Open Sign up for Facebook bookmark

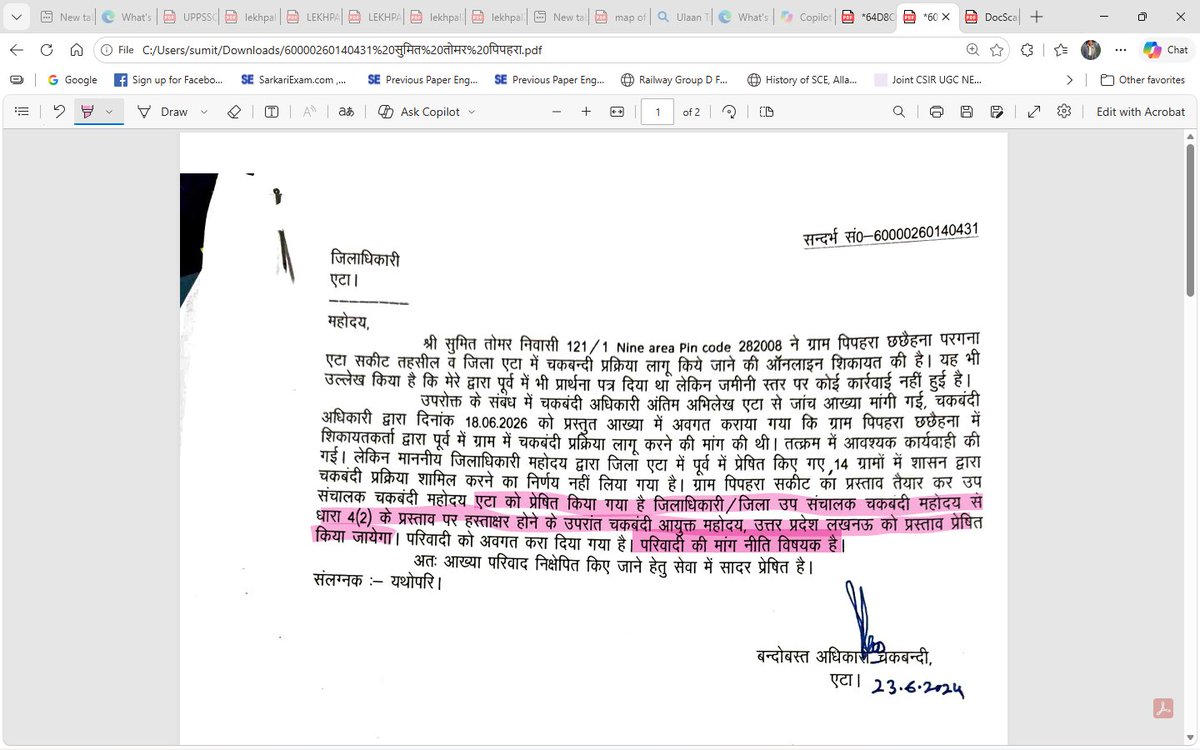click(168, 80)
